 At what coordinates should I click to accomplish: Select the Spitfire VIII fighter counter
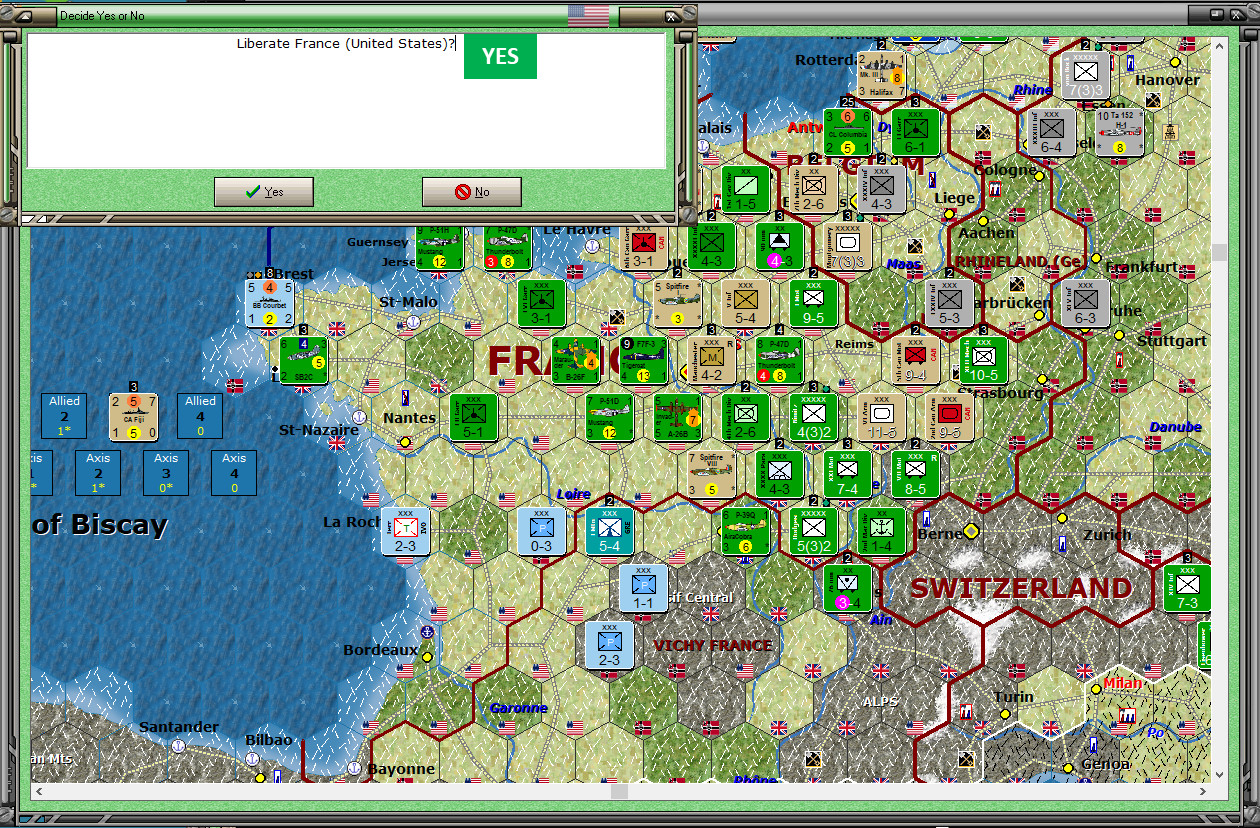point(711,474)
